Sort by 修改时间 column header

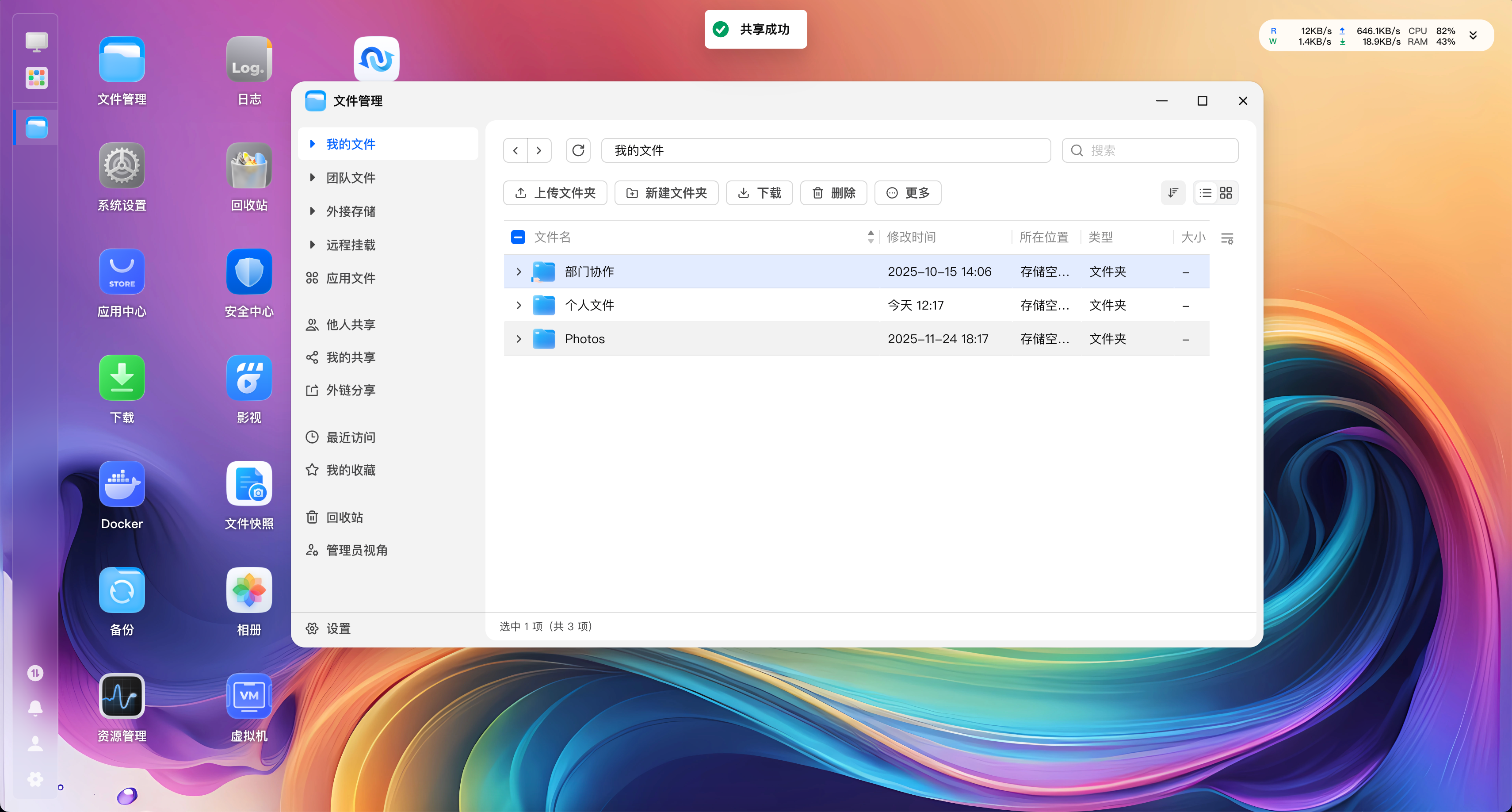[911, 237]
